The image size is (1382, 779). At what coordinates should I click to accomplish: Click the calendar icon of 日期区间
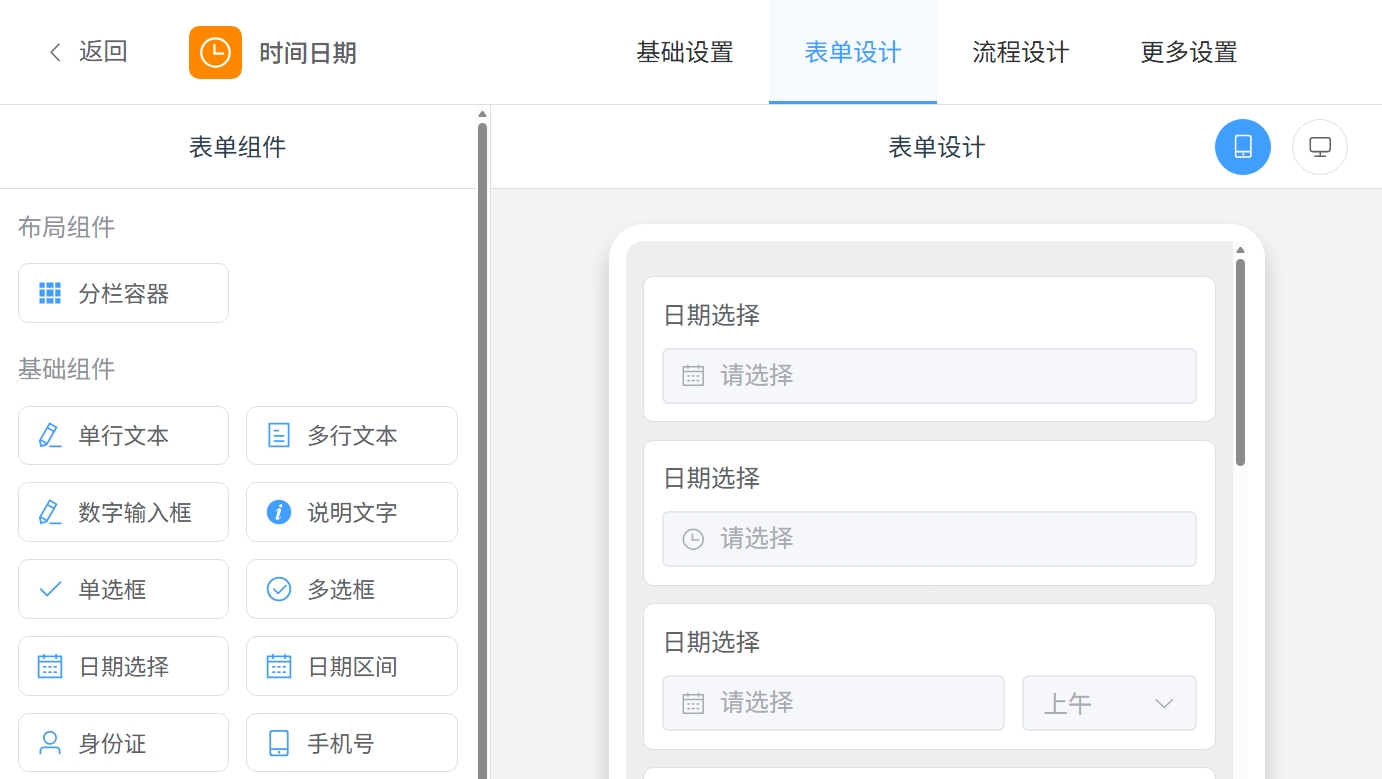pos(279,666)
